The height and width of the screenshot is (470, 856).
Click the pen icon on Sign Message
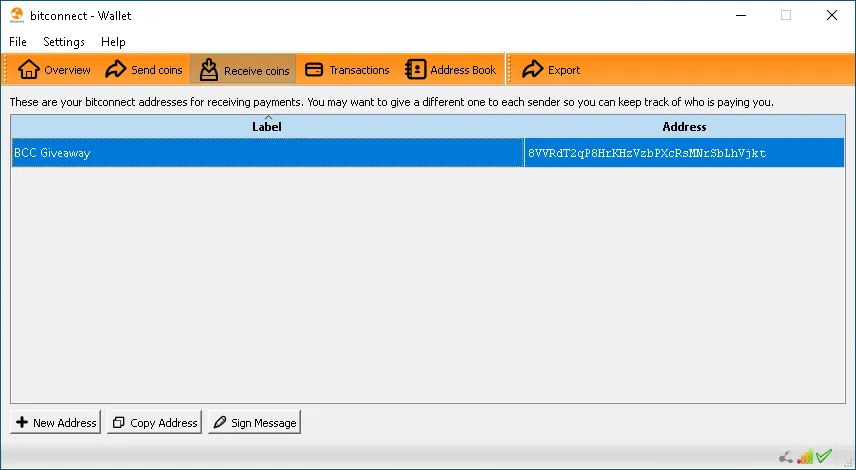pos(220,422)
